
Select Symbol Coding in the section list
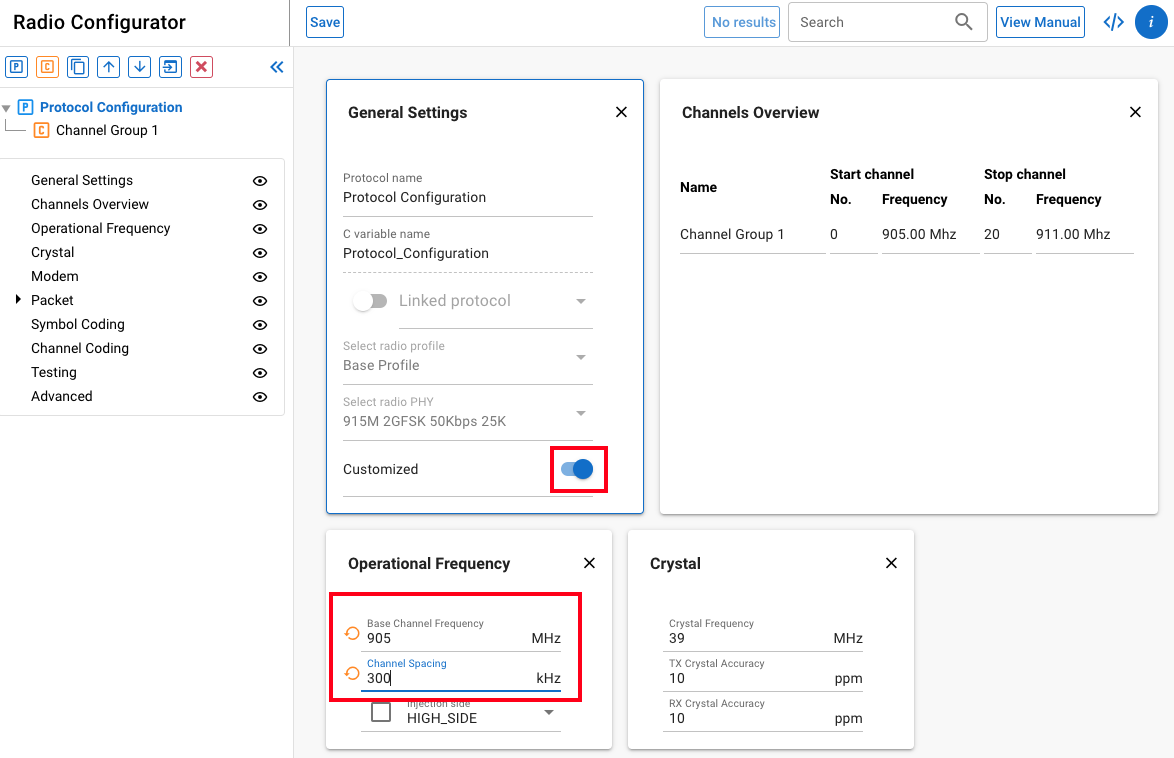tap(78, 324)
